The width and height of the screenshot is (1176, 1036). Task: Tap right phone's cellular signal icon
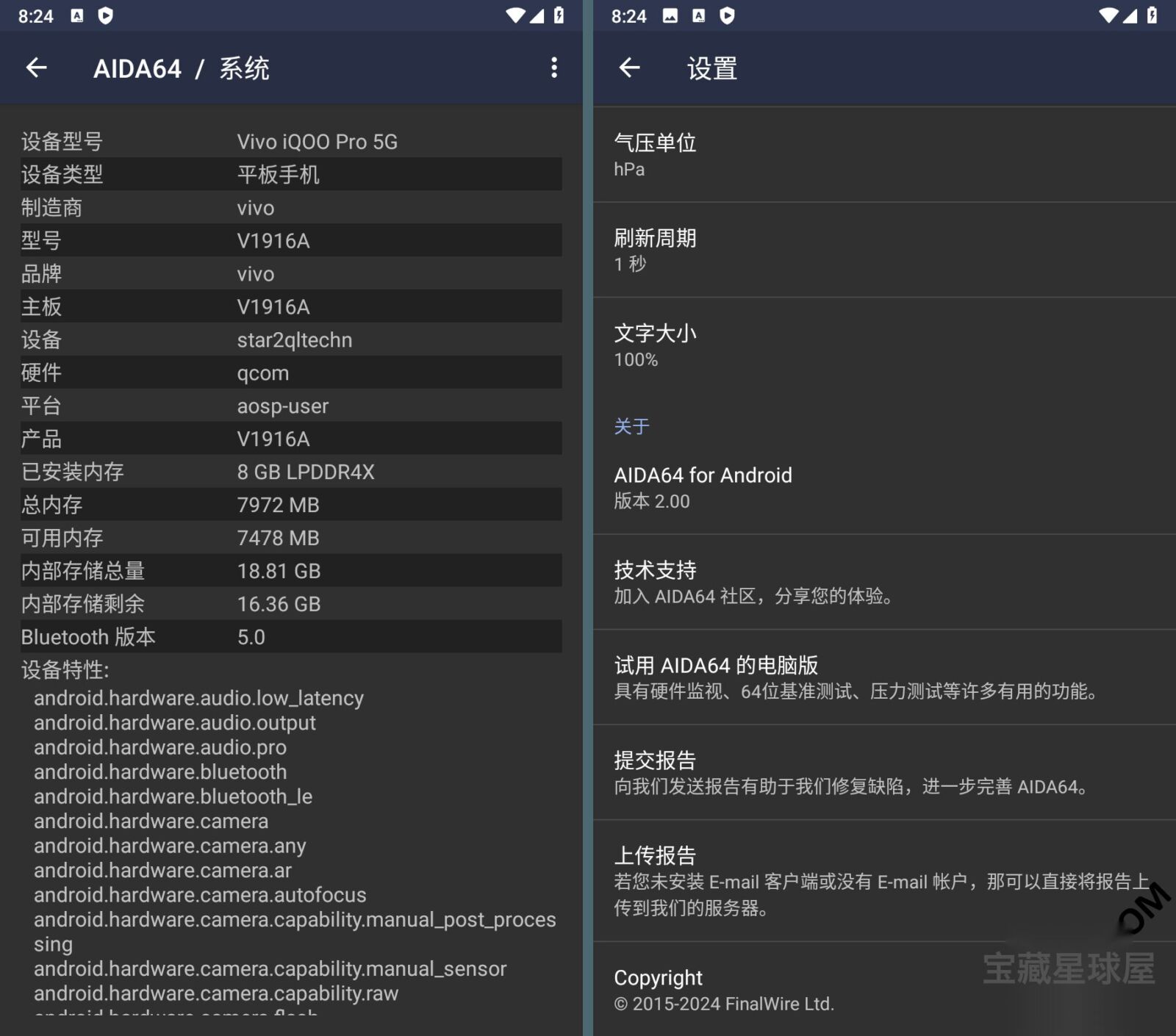pos(1129,15)
